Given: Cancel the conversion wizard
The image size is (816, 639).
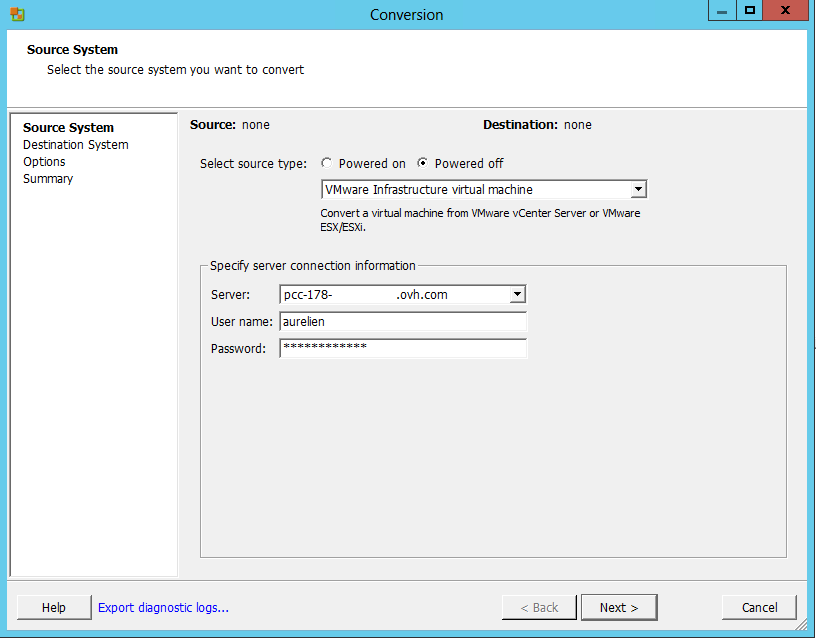Looking at the screenshot, I should coord(759,608).
